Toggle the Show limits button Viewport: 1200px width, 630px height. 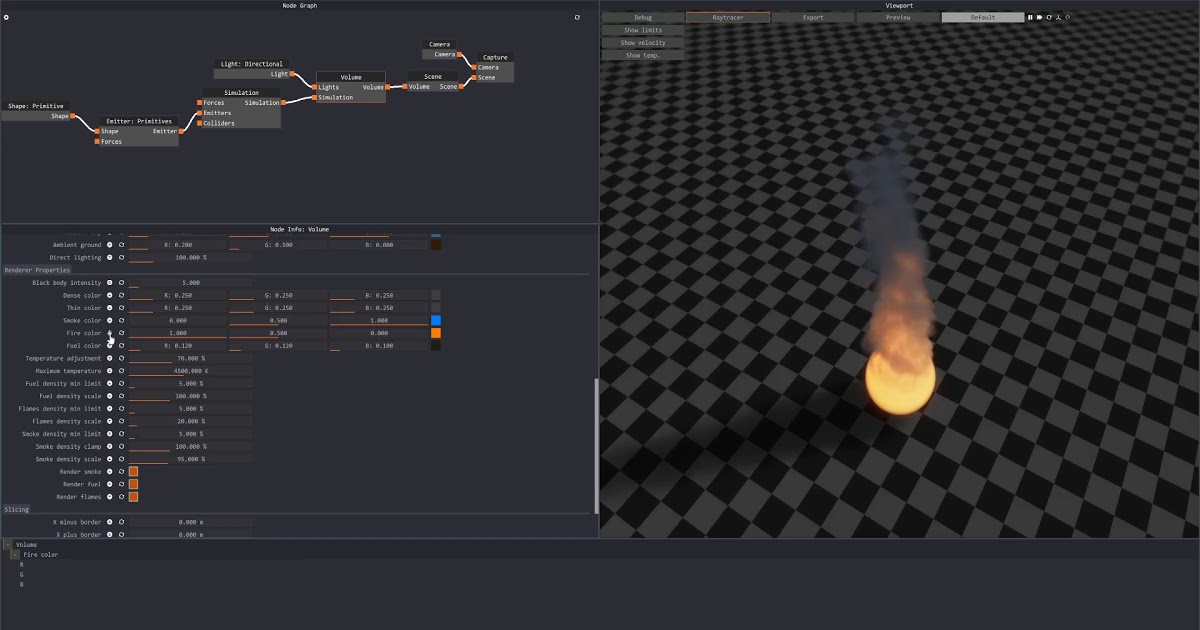pos(642,30)
